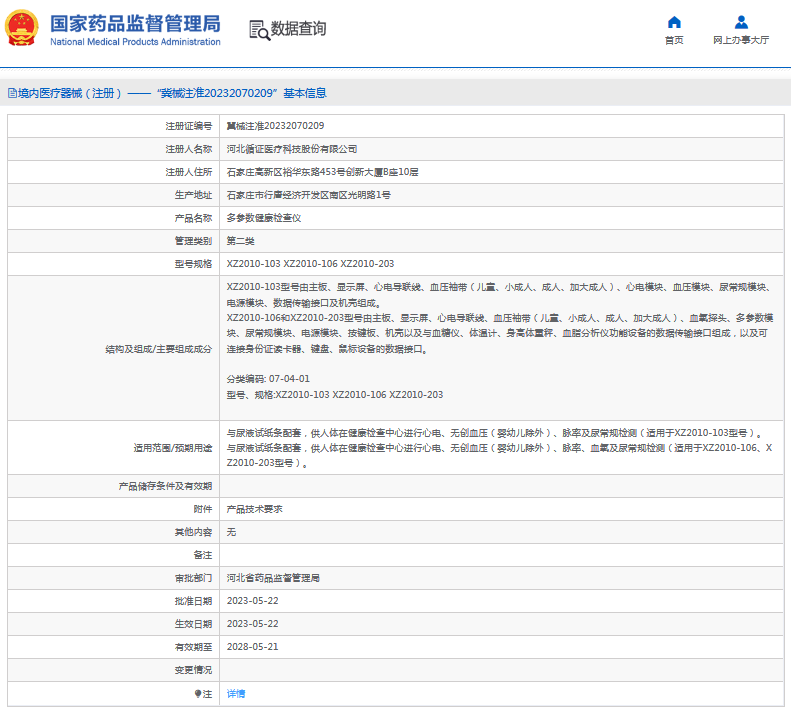Screen dimensions: 791x713
Task: Click the 产品技术要求 attachment text
Action: (x=254, y=509)
